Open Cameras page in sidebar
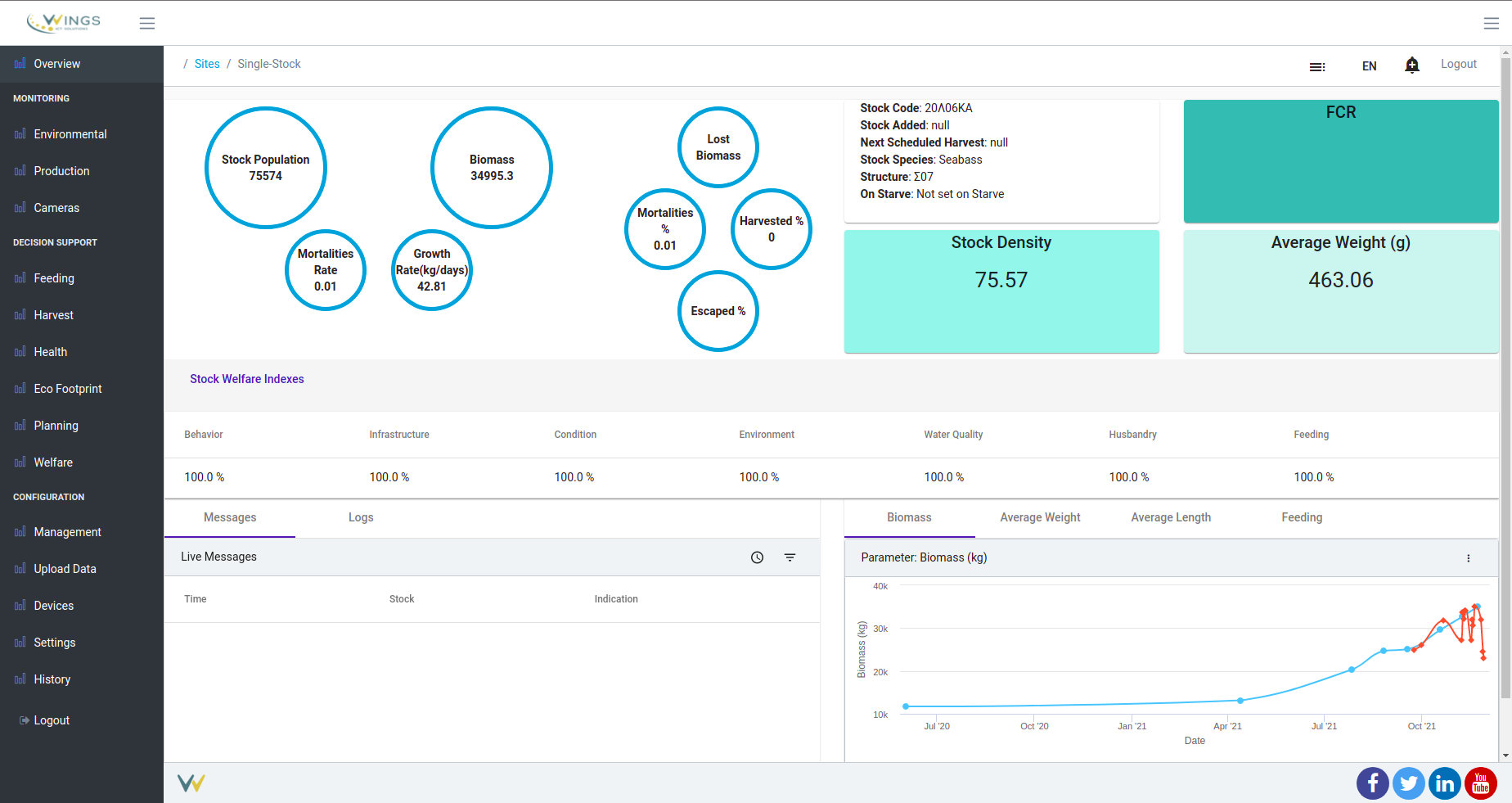Image resolution: width=1512 pixels, height=803 pixels. click(x=82, y=208)
